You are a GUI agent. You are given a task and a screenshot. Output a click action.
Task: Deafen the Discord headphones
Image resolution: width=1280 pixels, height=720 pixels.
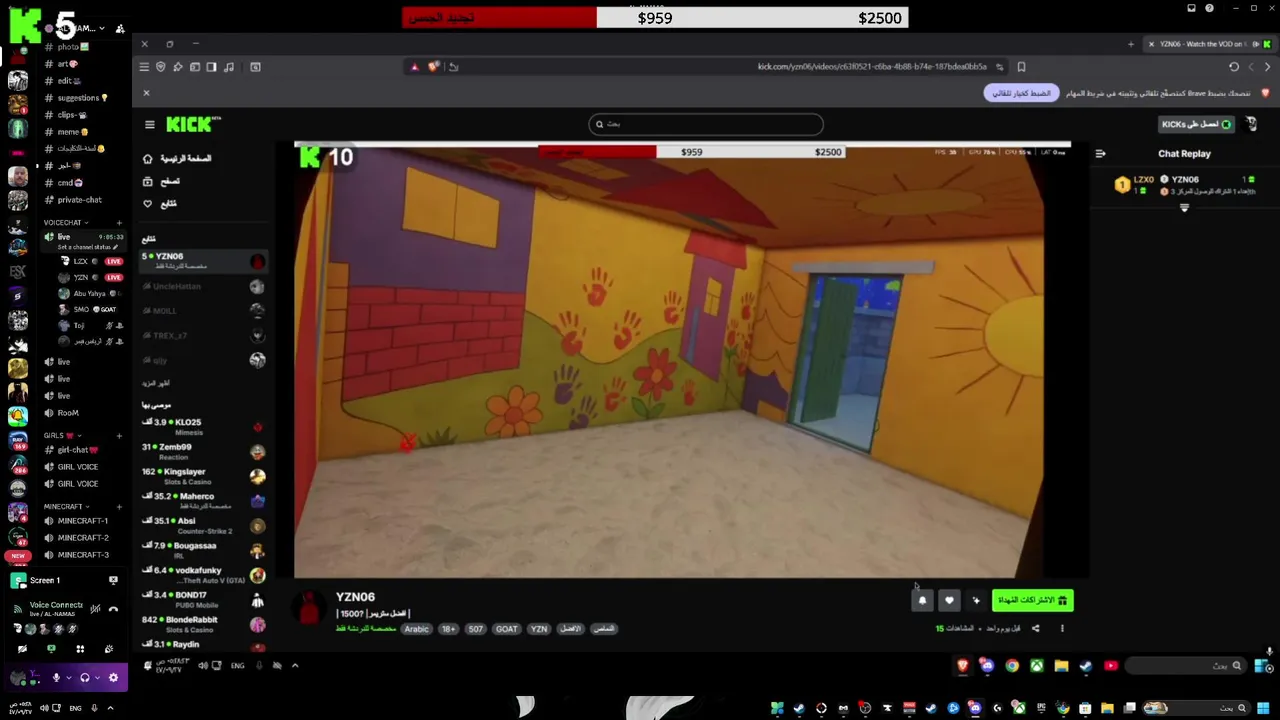84,677
